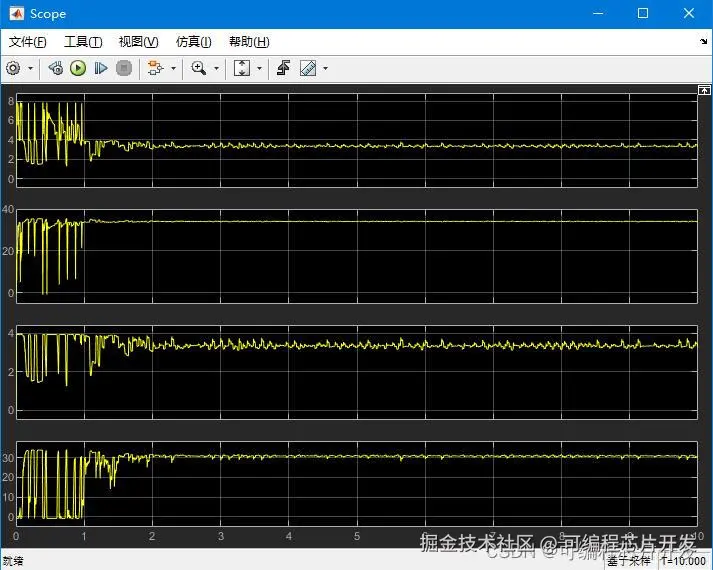713x570 pixels.
Task: Close the Scope window
Action: (x=689, y=14)
